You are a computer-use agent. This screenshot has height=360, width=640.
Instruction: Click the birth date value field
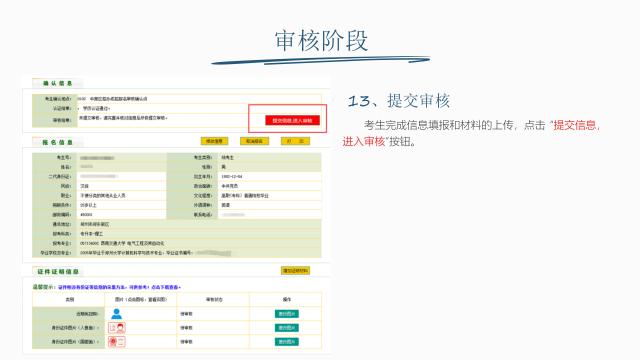(269, 176)
